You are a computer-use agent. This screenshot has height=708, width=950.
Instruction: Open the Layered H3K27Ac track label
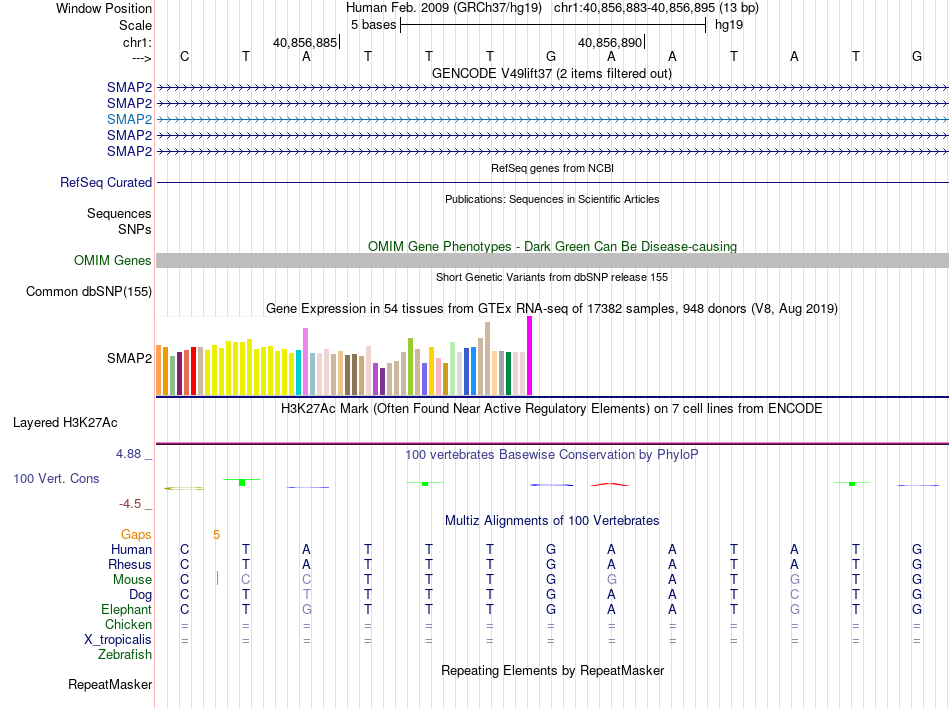pos(65,423)
